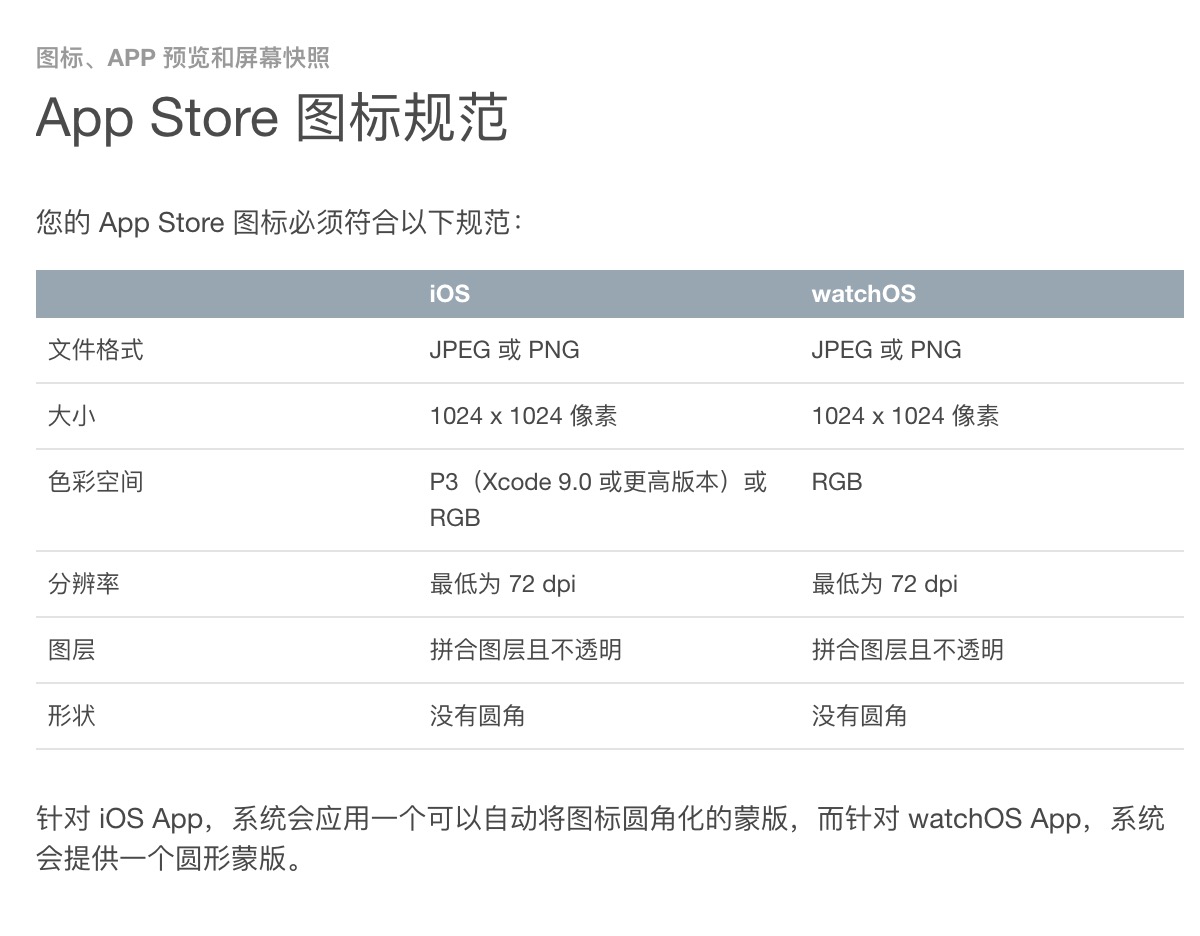Click the '形状' row label

tap(72, 716)
